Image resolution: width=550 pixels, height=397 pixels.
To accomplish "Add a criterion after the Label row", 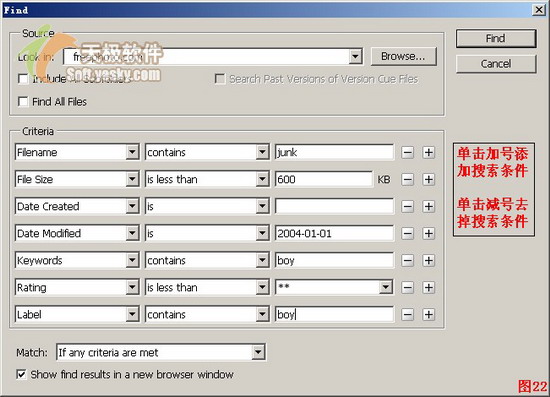I will 429,315.
